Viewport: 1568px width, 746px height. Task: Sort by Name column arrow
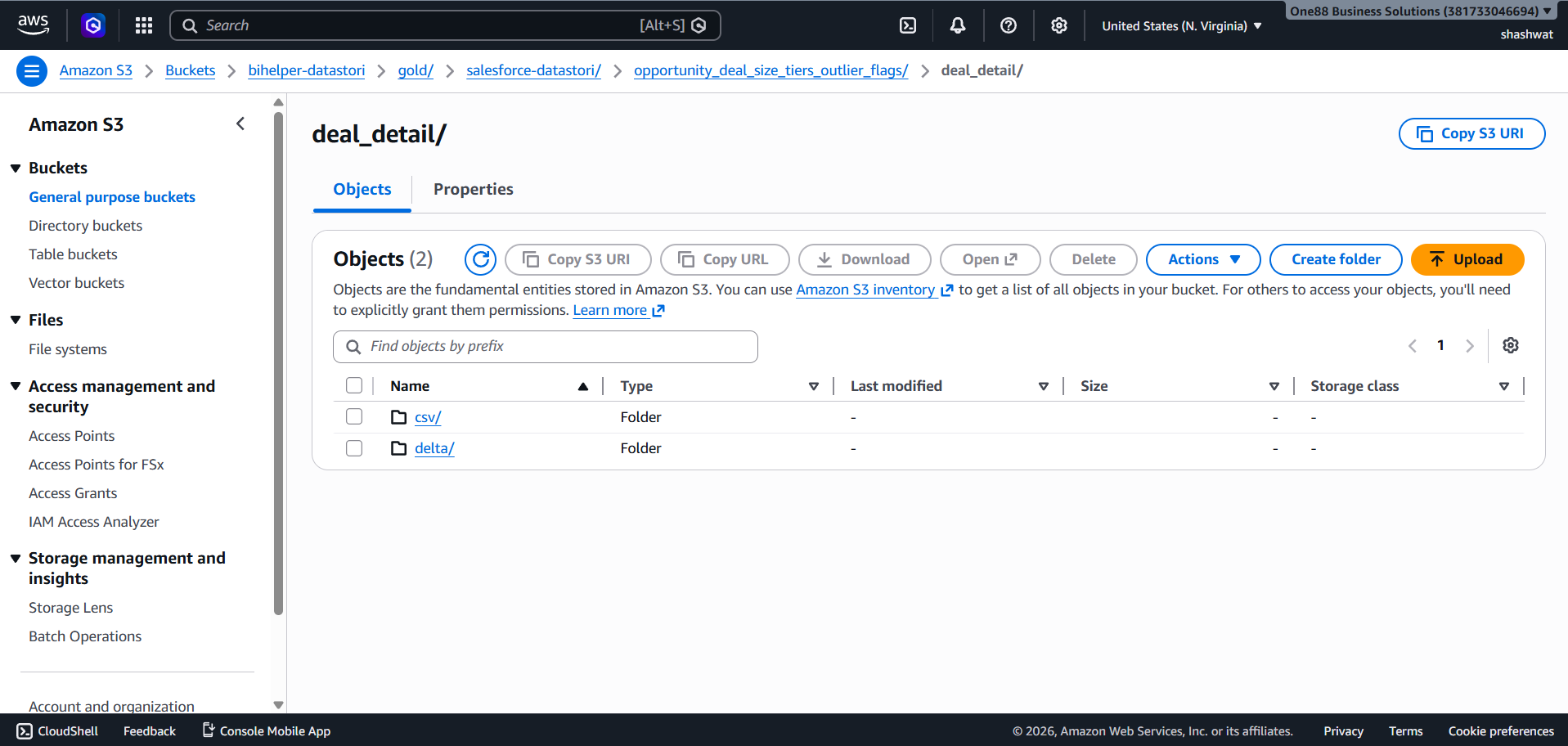pos(583,386)
